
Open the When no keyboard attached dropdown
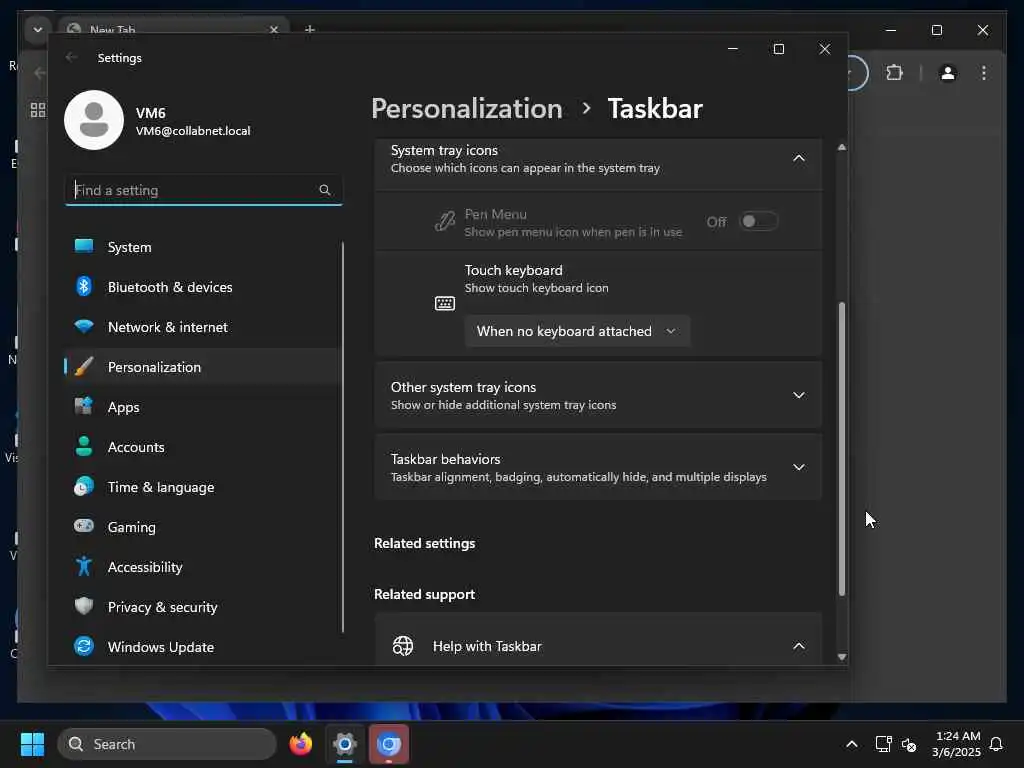point(577,331)
